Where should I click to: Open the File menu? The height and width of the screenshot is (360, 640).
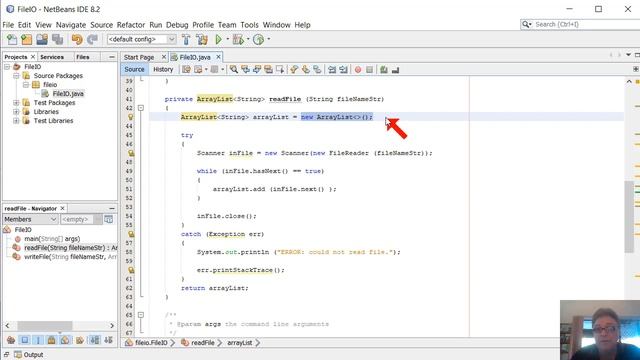(x=8, y=25)
